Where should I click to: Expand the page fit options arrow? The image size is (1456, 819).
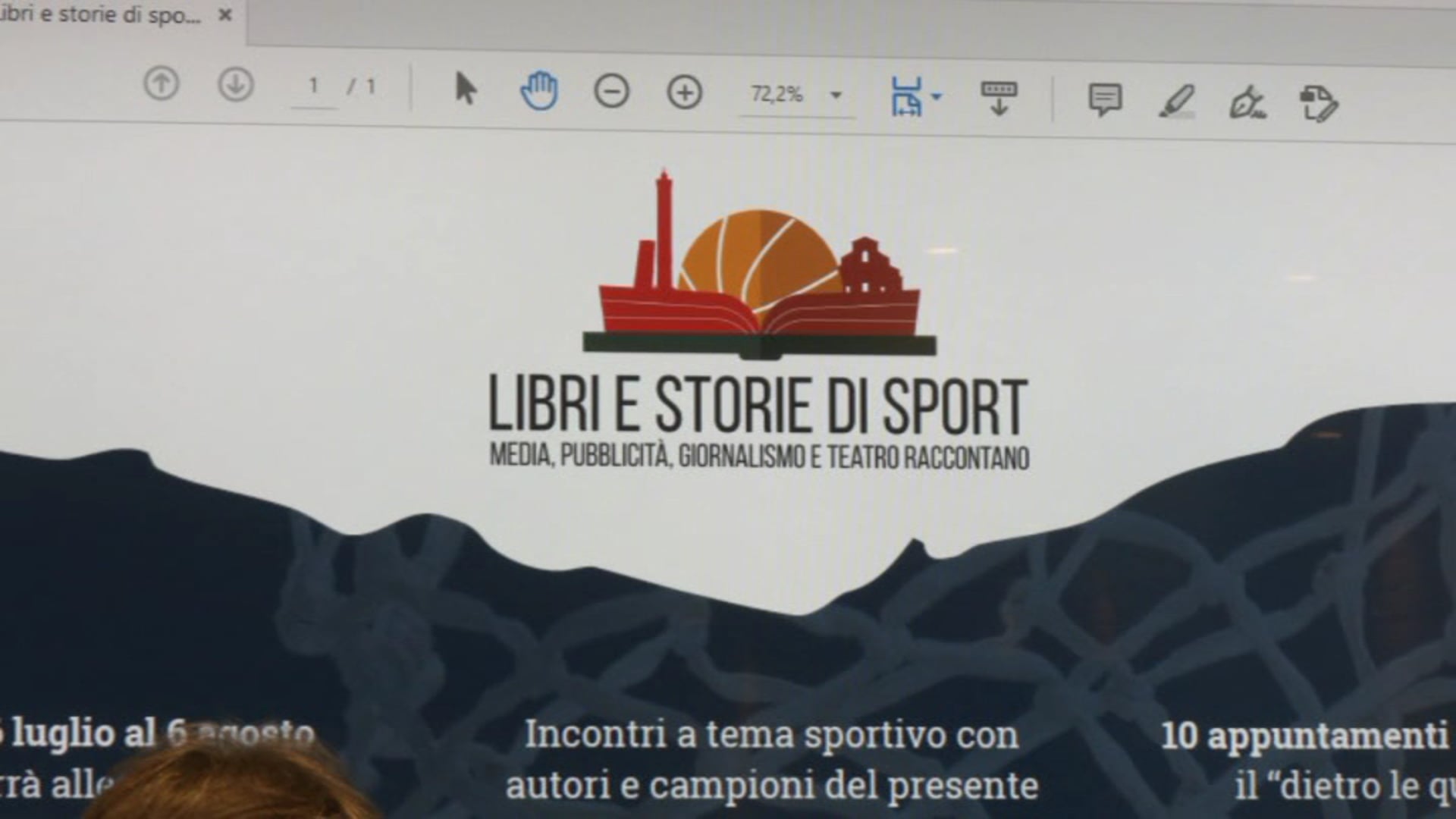[937, 97]
